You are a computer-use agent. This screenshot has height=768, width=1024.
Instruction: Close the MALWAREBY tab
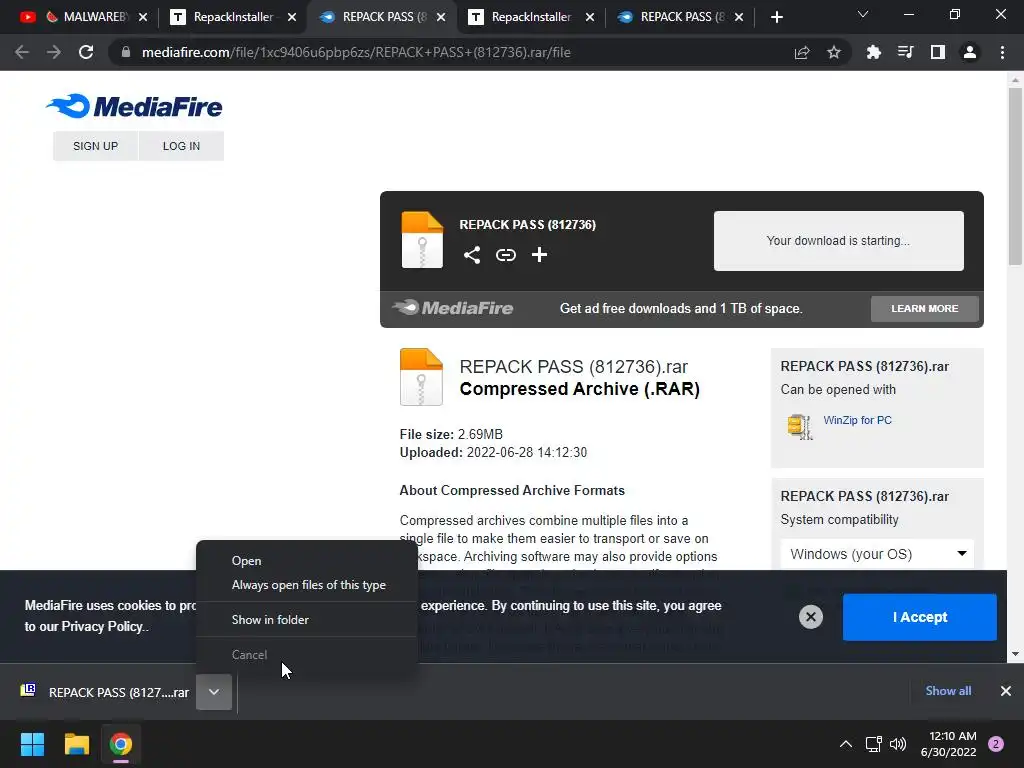(x=143, y=17)
